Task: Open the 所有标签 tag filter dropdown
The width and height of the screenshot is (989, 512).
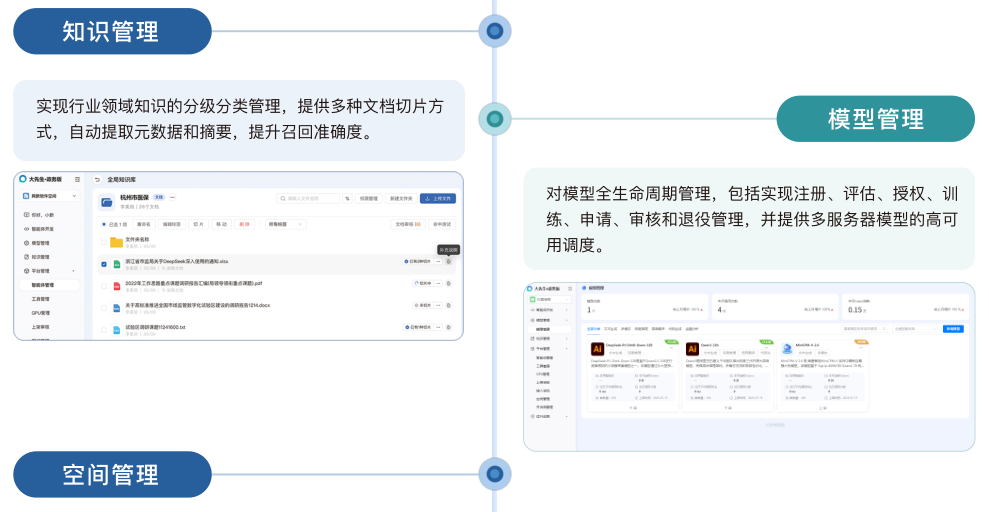Action: tap(284, 224)
